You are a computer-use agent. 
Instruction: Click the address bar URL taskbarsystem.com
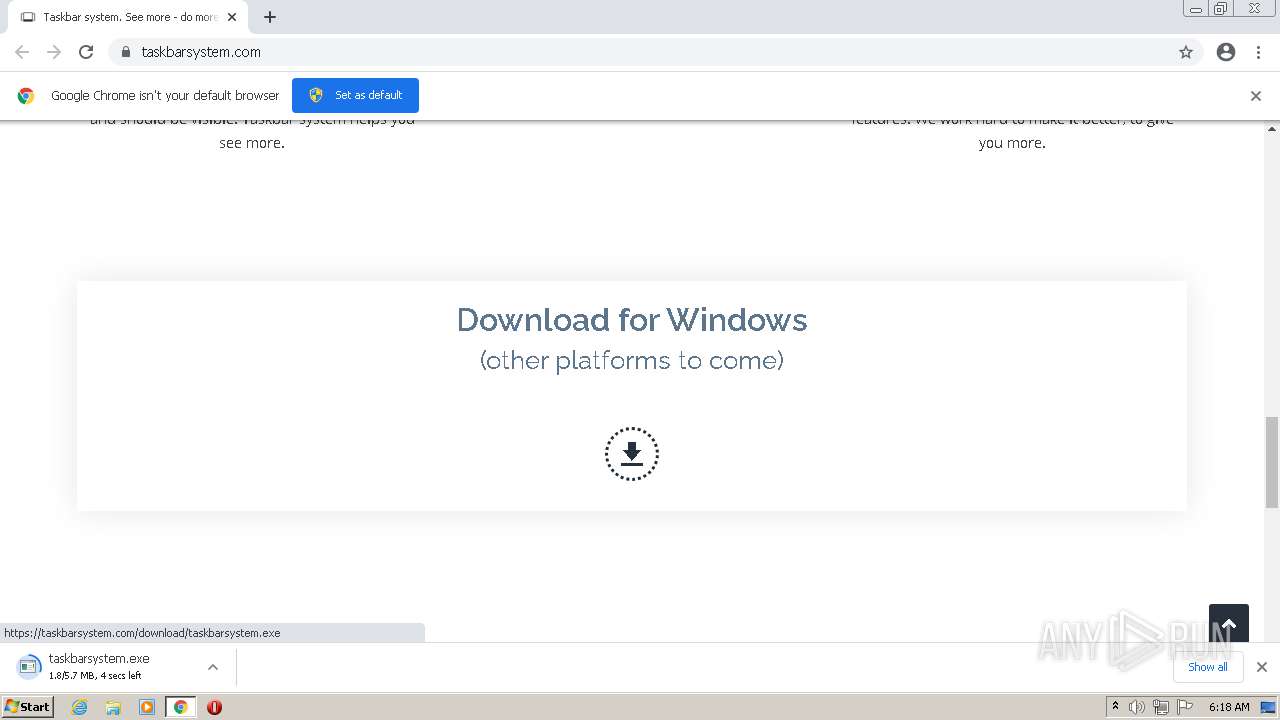(x=201, y=52)
